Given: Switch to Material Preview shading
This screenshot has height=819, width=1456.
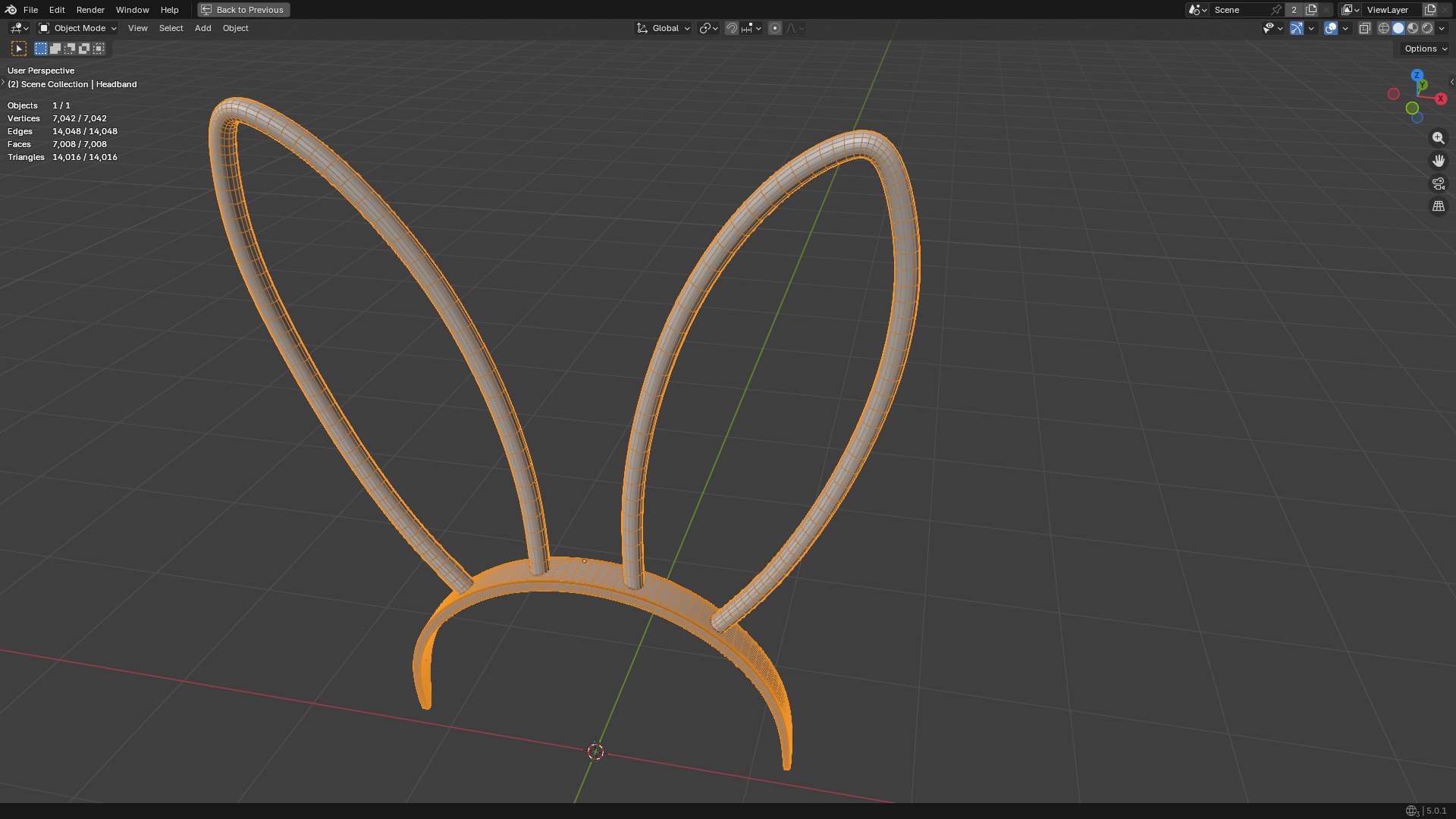Looking at the screenshot, I should (x=1413, y=28).
